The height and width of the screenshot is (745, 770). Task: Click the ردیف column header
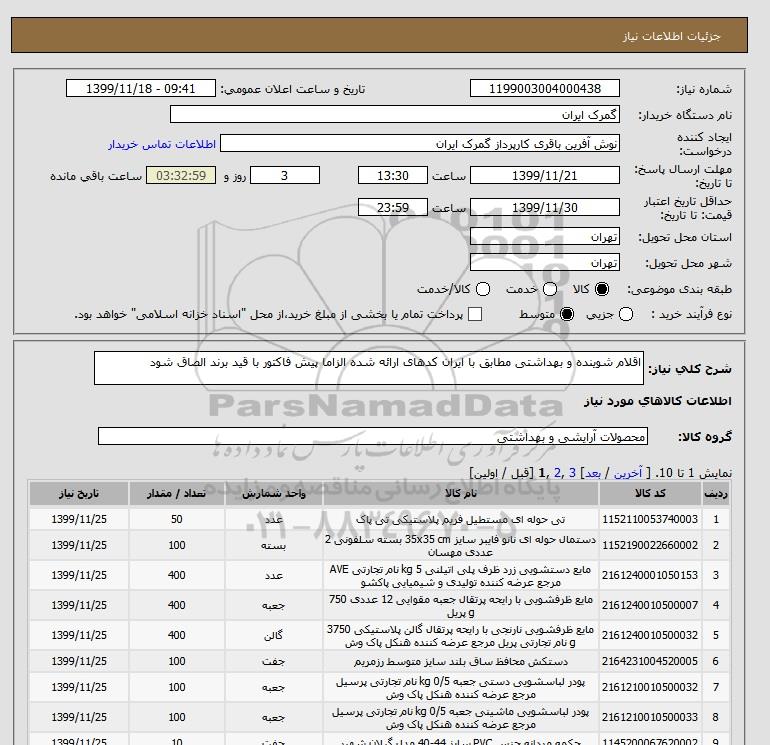click(715, 494)
